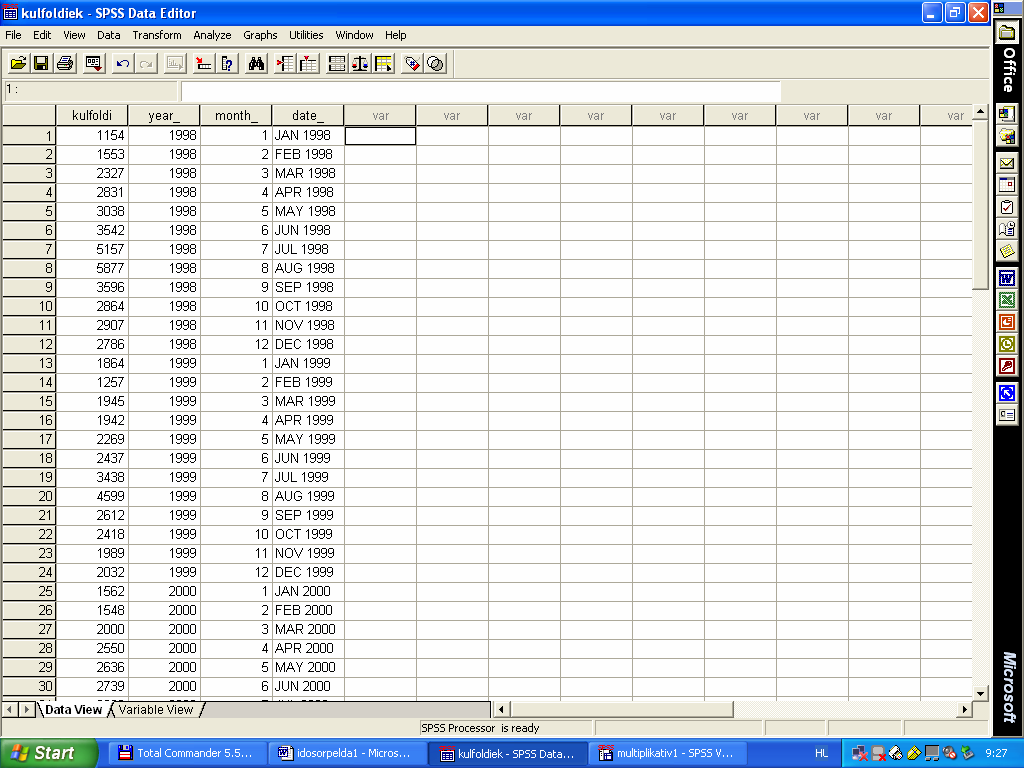The image size is (1024, 768).
Task: Launch Excel from the Office shortcut bar
Action: pyautogui.click(x=1007, y=300)
